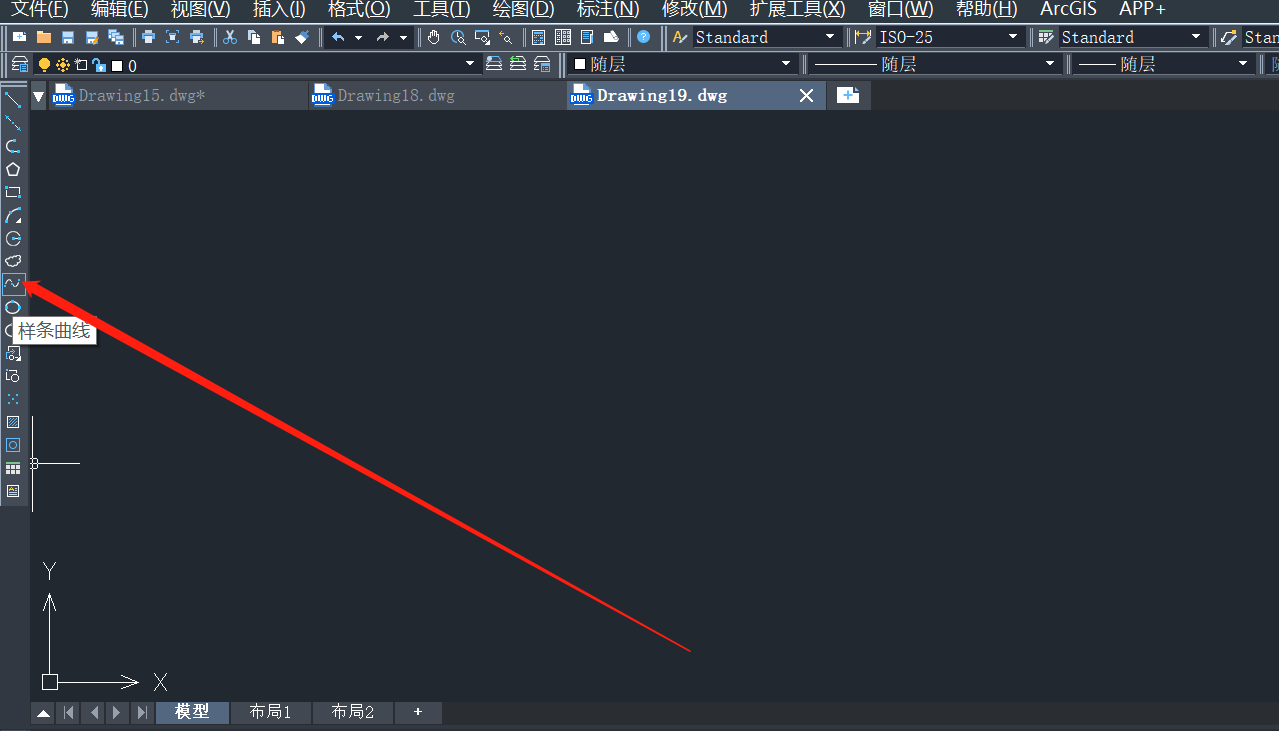Click the New drawing icon
This screenshot has width=1279, height=731.
click(19, 37)
